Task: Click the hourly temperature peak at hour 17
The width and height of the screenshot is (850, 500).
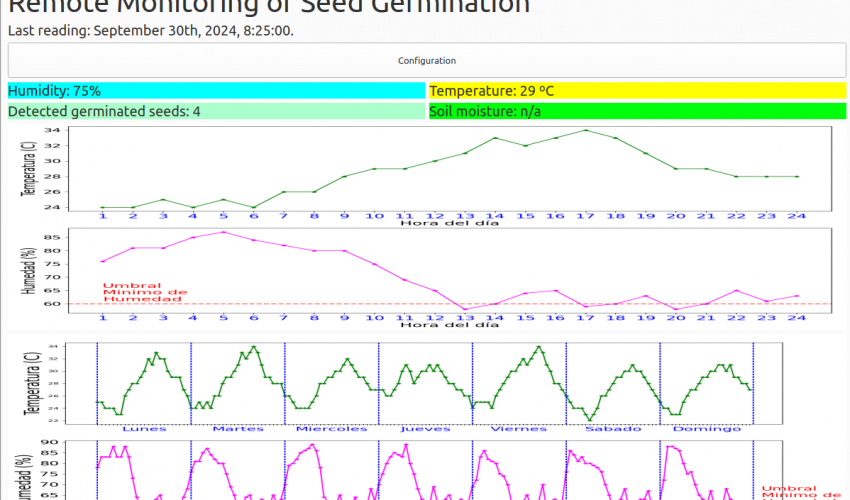Action: click(585, 130)
